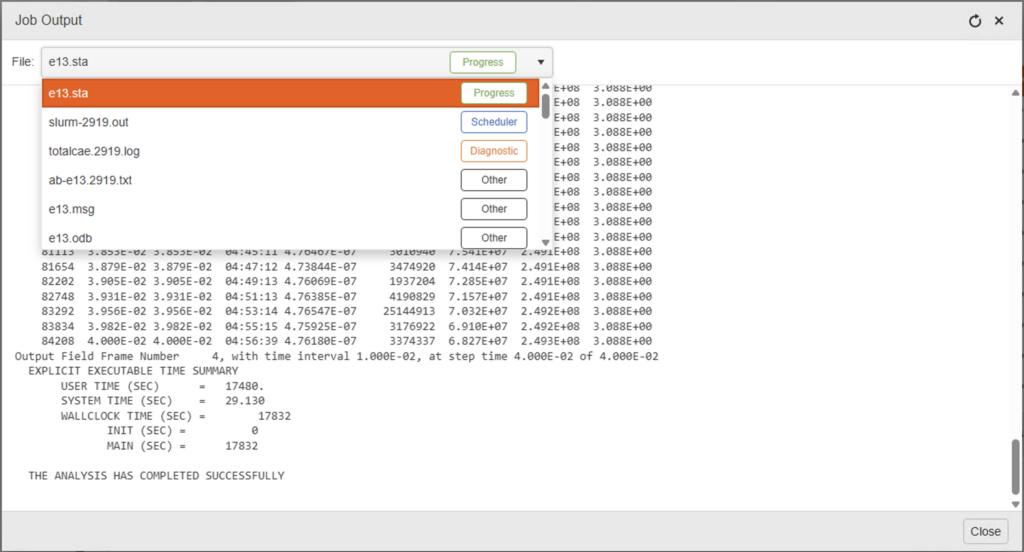
Task: Click output pane scroll up arrow
Action: (x=1016, y=93)
